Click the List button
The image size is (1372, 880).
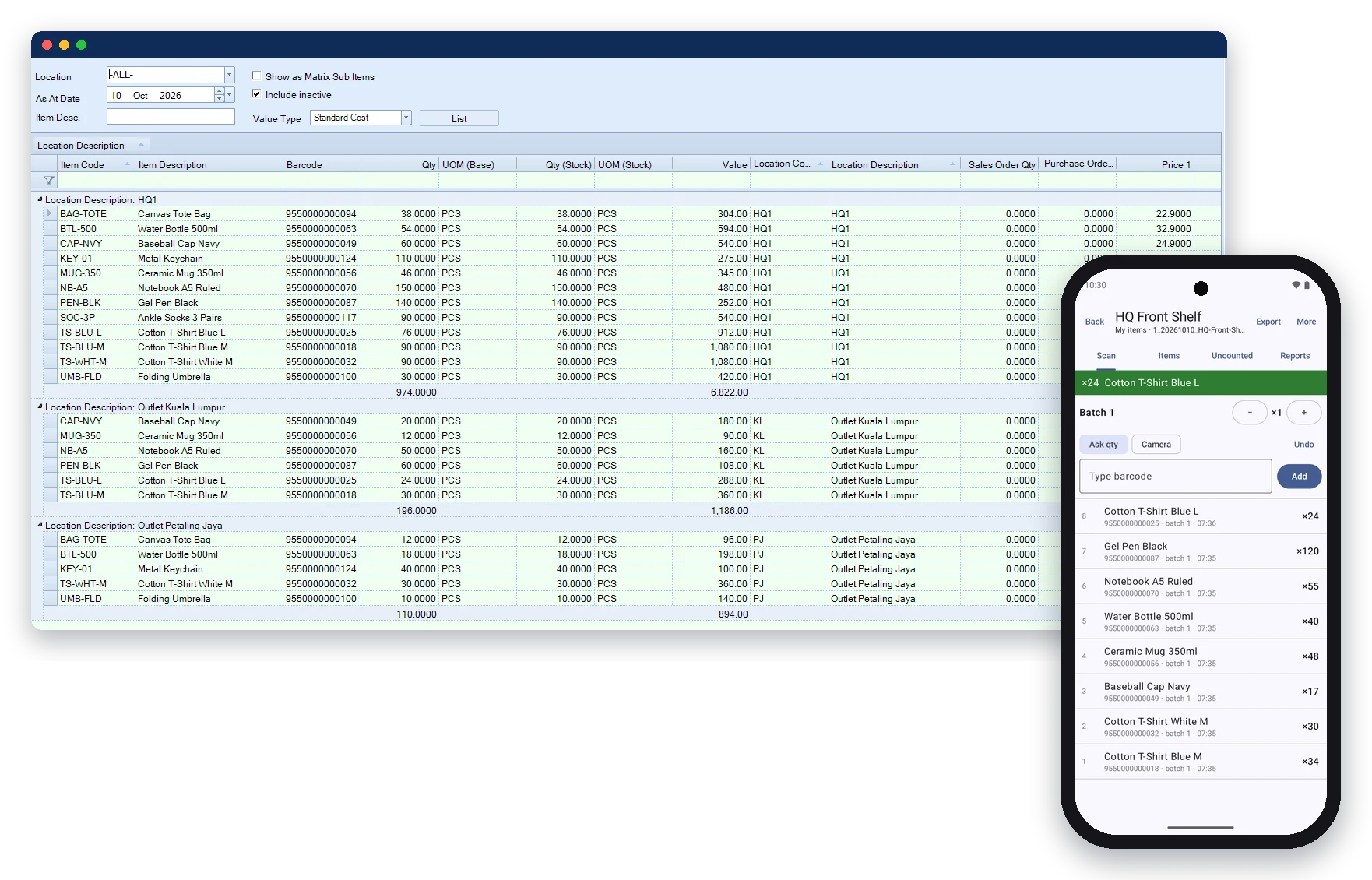(x=459, y=118)
